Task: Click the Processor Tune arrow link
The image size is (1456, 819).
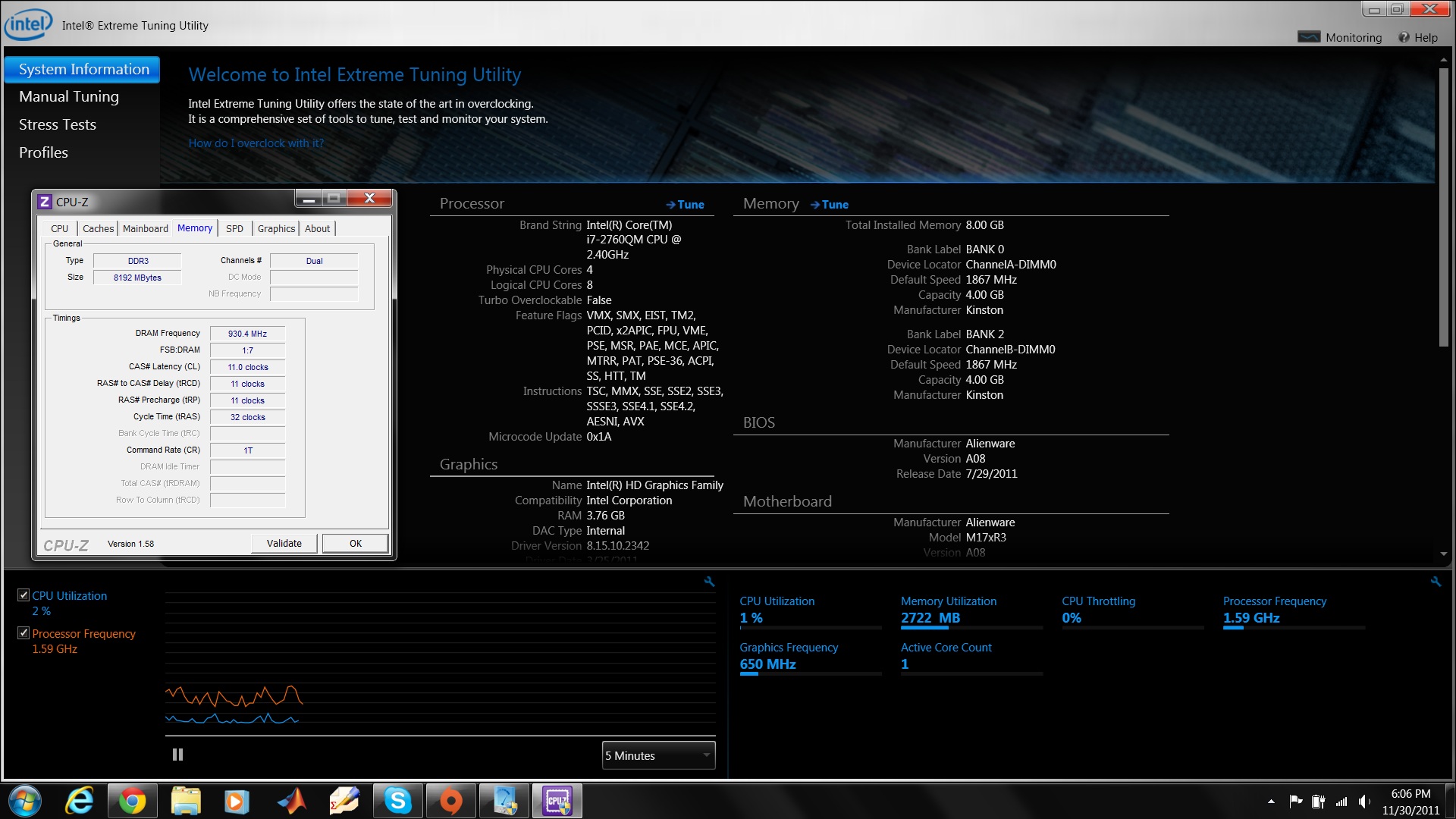Action: click(685, 205)
